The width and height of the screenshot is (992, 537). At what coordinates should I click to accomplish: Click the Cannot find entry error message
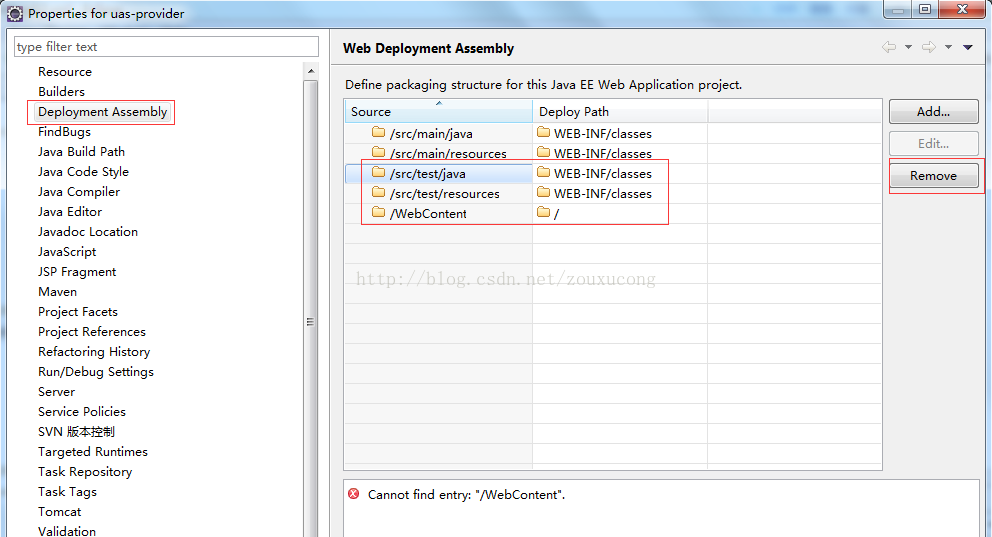(x=466, y=495)
